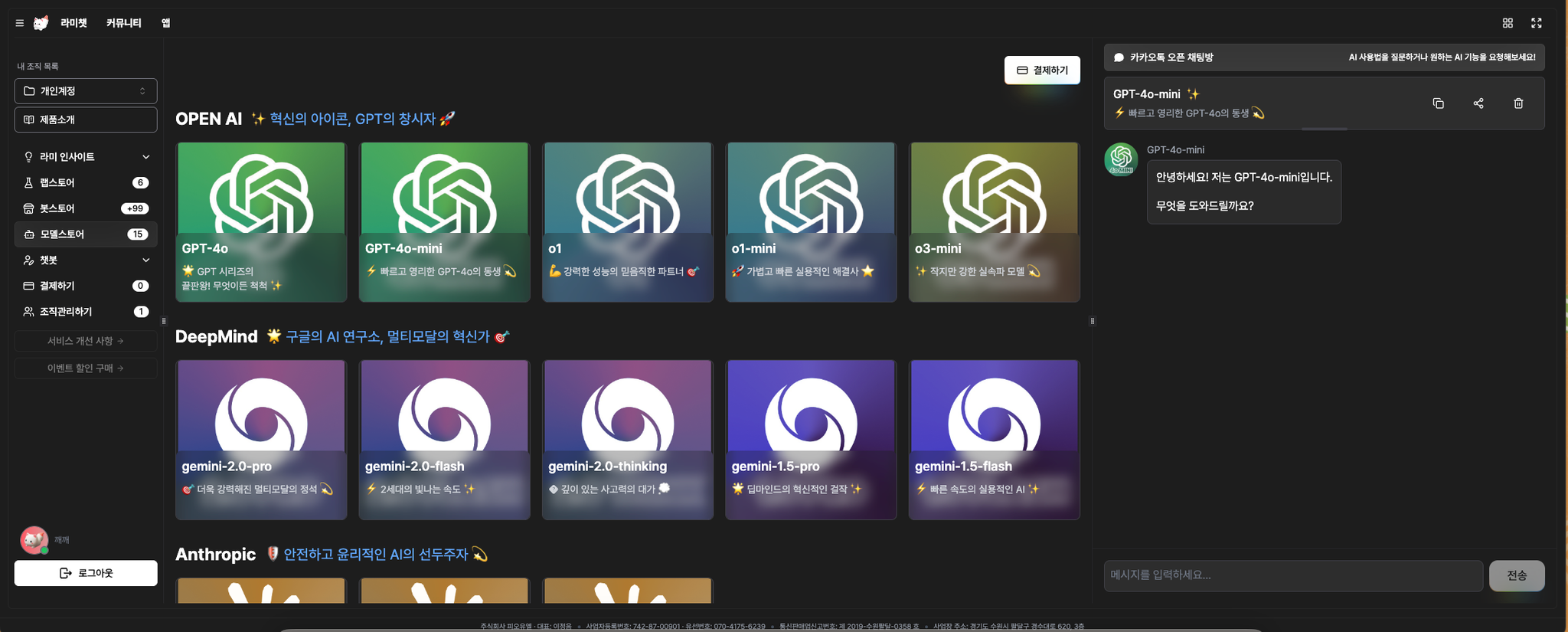The width and height of the screenshot is (1568, 632).
Task: Select 모델스토어 in sidebar
Action: click(x=86, y=234)
